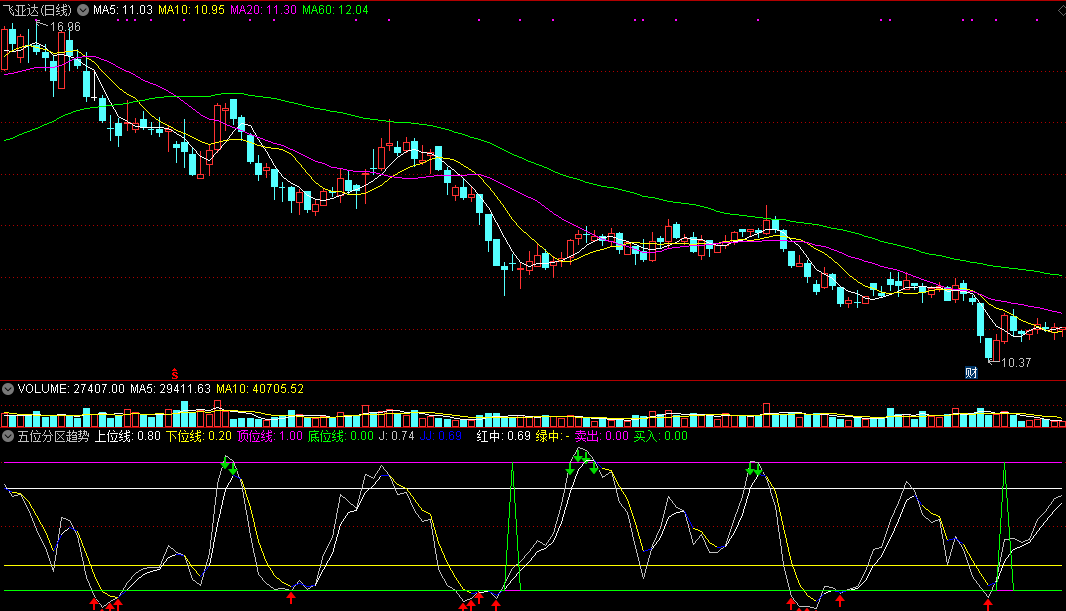Click the 财 financial marker icon
1066x611 pixels.
tap(971, 372)
